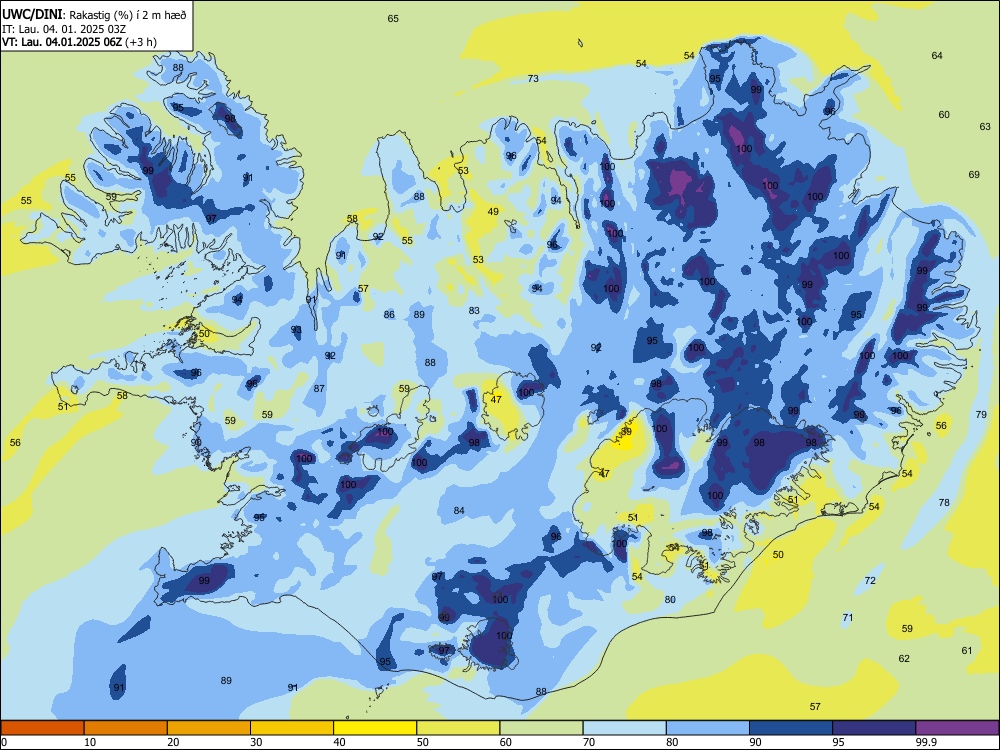Click the '49' humidity value on the map
Viewport: 1000px width, 750px height.
(493, 211)
